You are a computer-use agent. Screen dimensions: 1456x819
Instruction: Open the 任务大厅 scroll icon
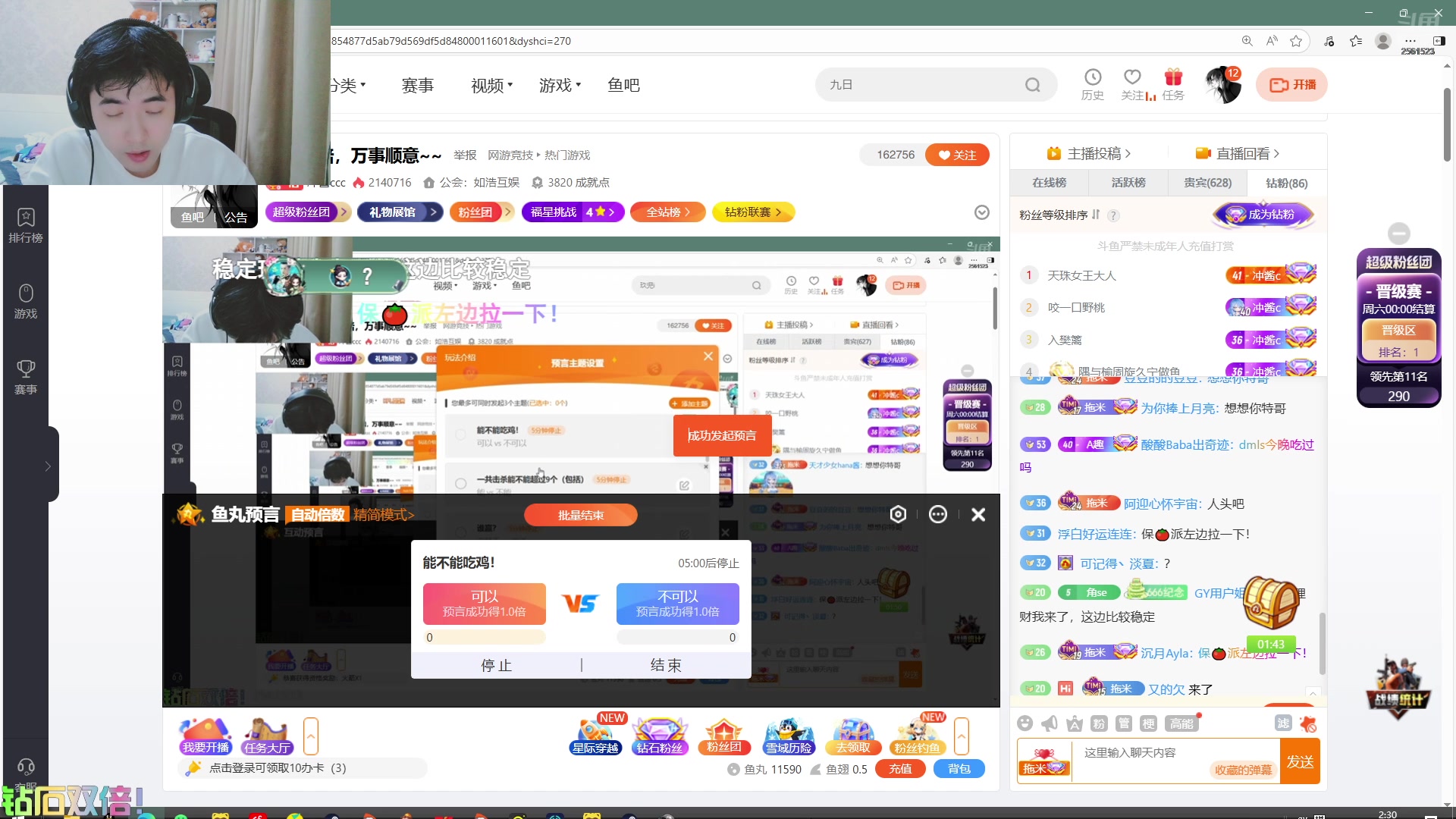click(267, 736)
